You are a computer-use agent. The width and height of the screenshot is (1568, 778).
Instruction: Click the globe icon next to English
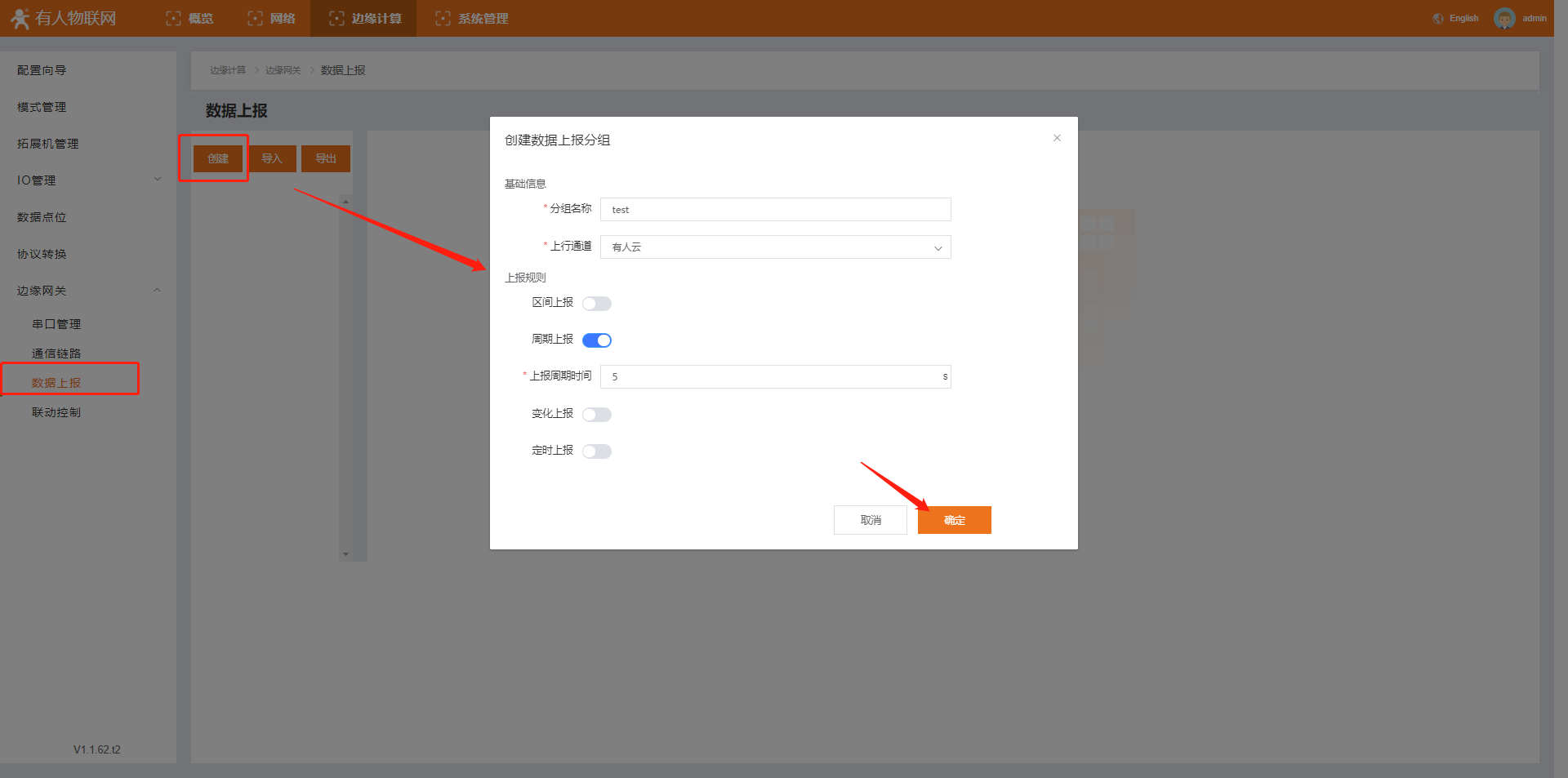point(1438,18)
